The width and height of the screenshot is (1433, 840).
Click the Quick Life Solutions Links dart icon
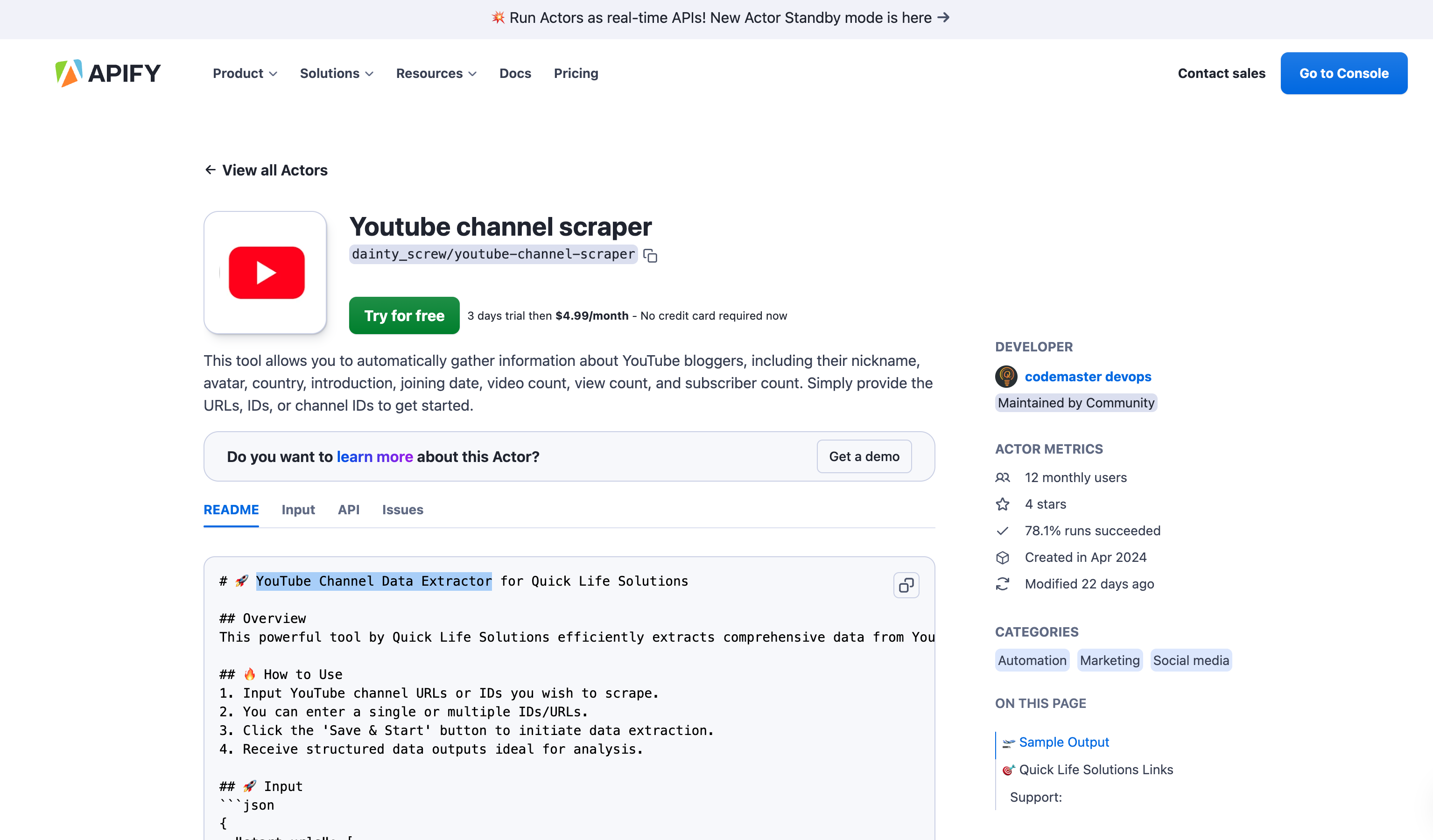point(1008,770)
